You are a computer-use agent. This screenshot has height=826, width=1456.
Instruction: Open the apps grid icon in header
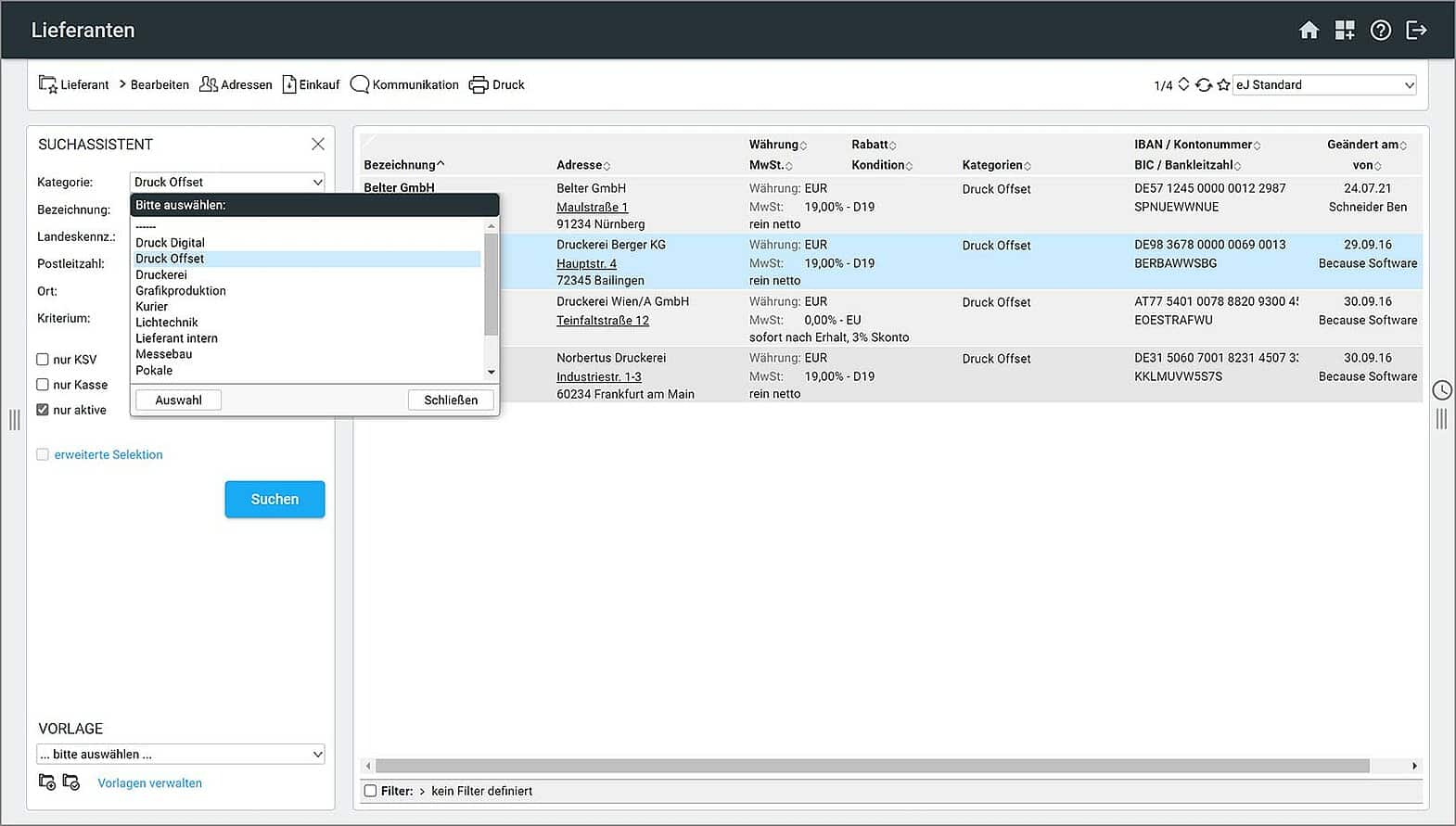click(1345, 31)
